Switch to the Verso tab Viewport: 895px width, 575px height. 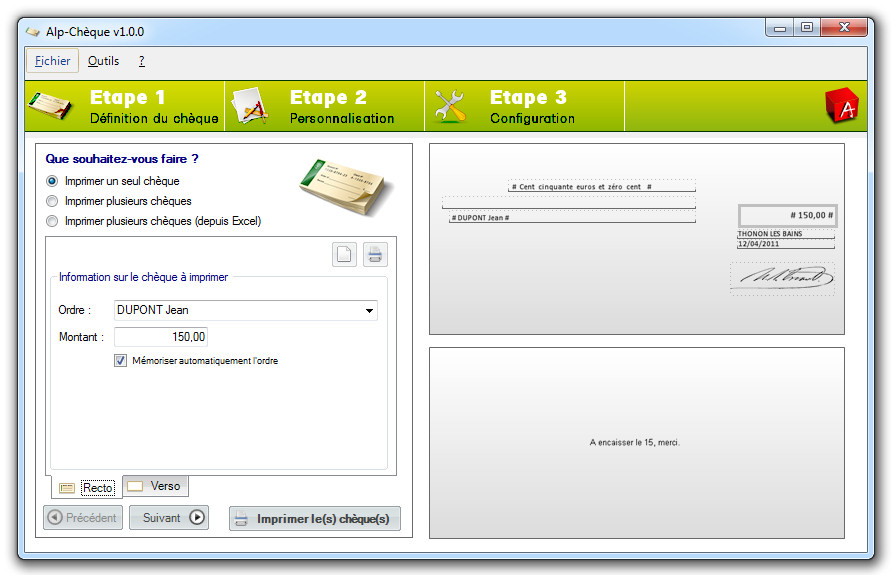(155, 487)
